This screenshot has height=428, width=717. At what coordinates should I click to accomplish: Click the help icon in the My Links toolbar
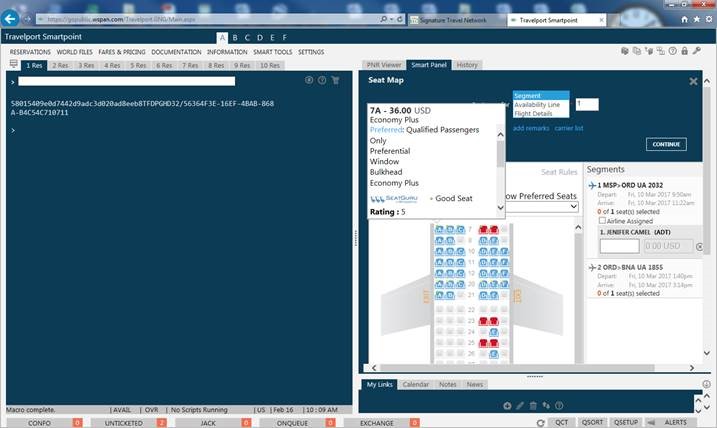click(x=559, y=406)
